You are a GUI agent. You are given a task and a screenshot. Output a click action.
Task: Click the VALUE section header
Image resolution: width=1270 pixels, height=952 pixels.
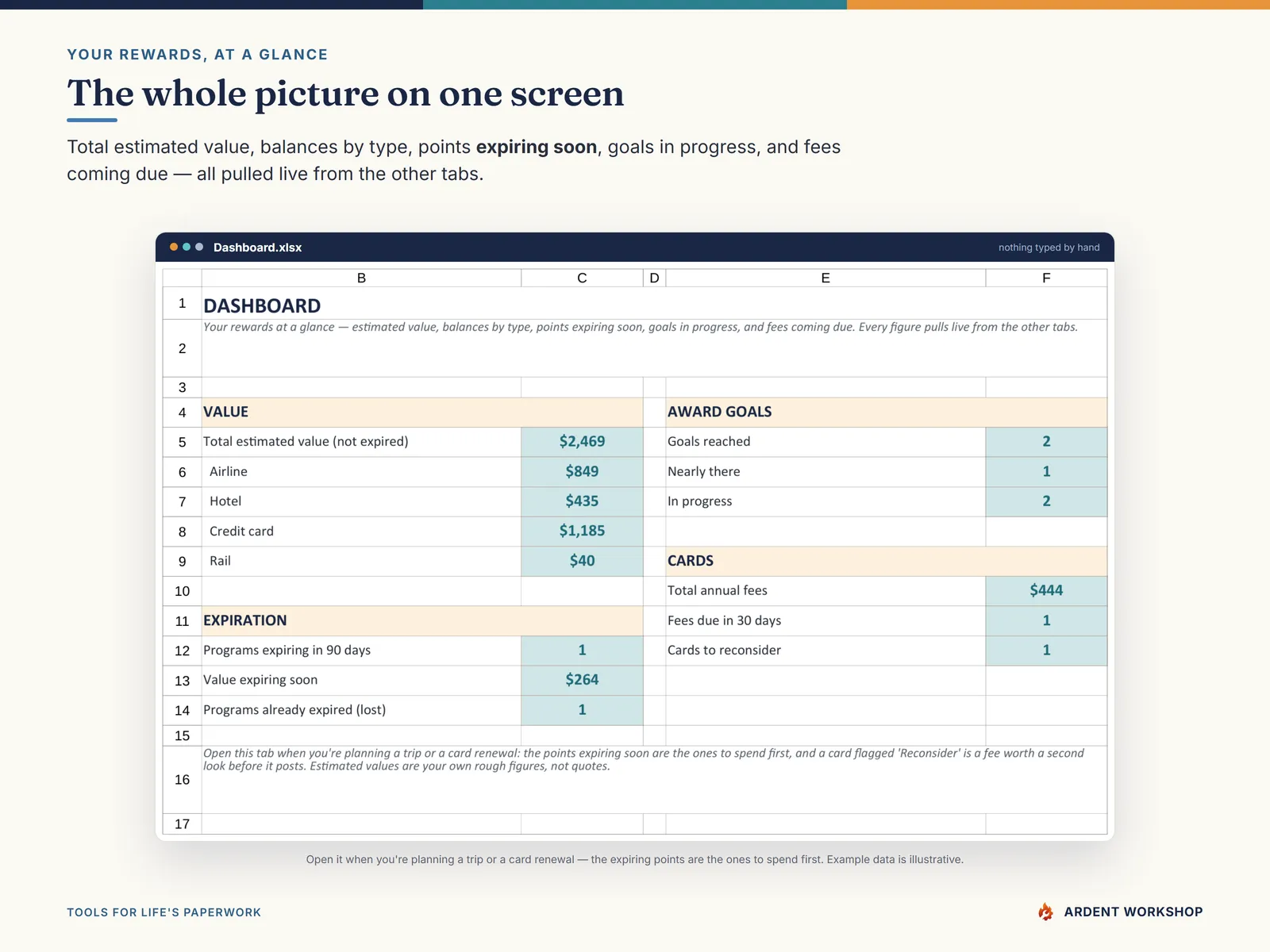(x=422, y=413)
